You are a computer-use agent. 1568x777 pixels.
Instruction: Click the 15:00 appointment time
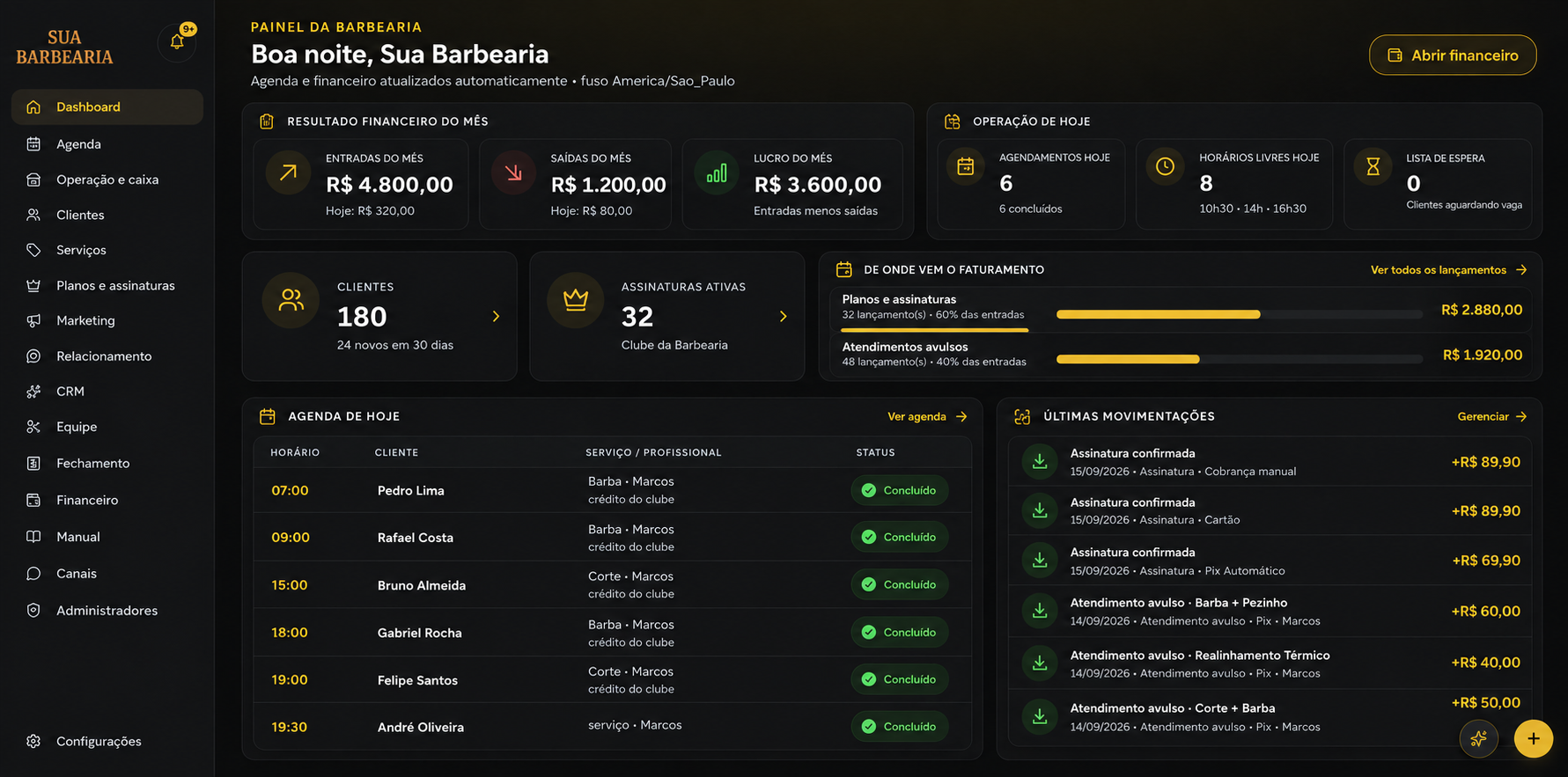click(290, 585)
